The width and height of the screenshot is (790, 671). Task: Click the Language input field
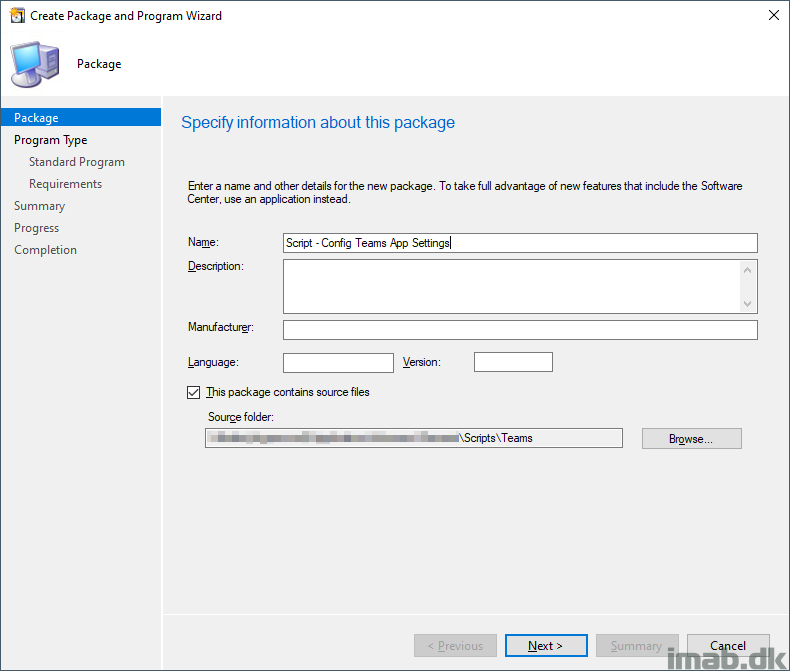[x=338, y=363]
